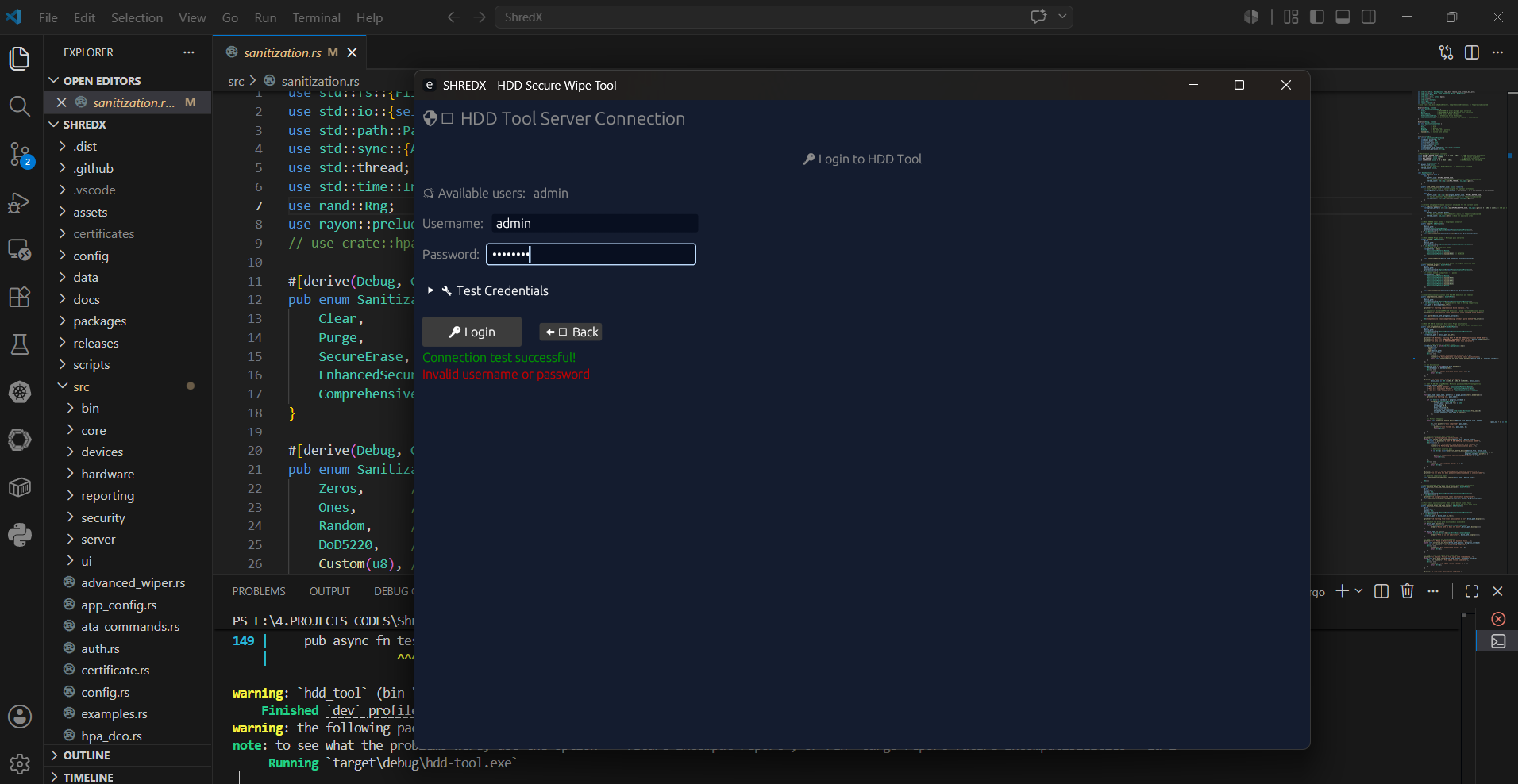Click the ShredX command center search box
The image size is (1518, 784).
[x=759, y=17]
